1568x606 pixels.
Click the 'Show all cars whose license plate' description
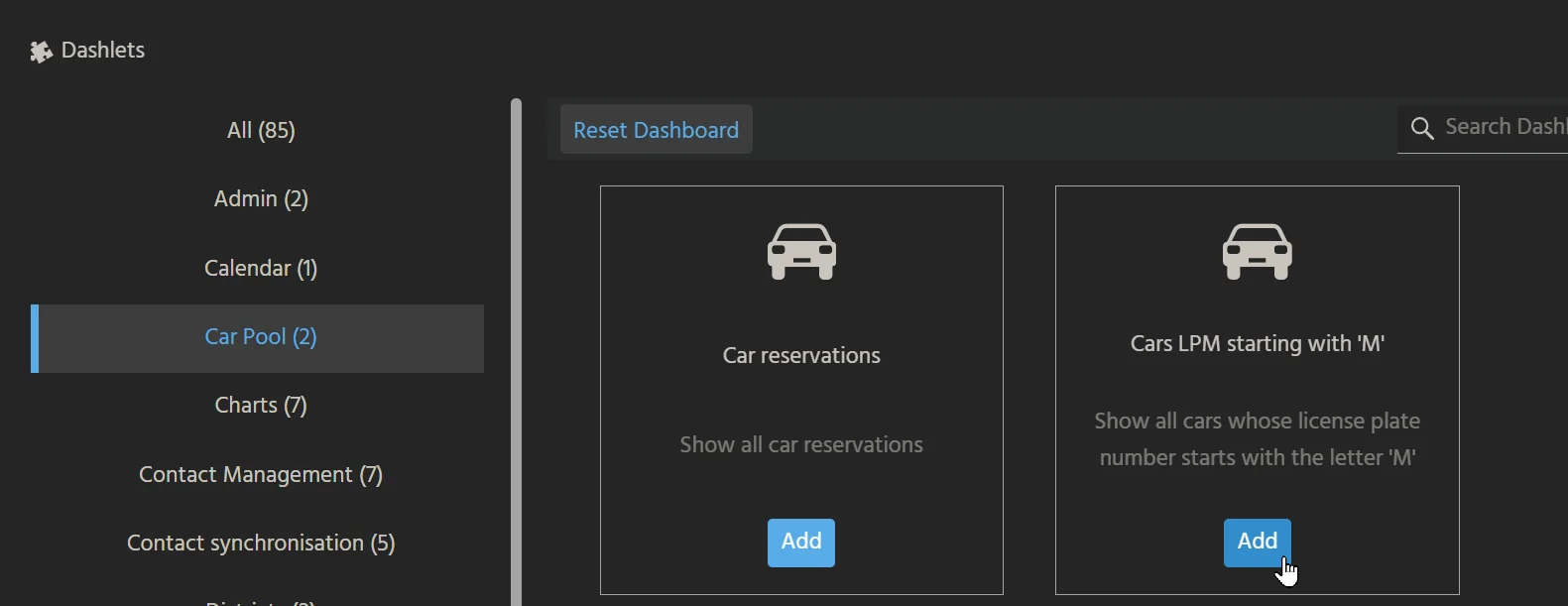pos(1258,439)
